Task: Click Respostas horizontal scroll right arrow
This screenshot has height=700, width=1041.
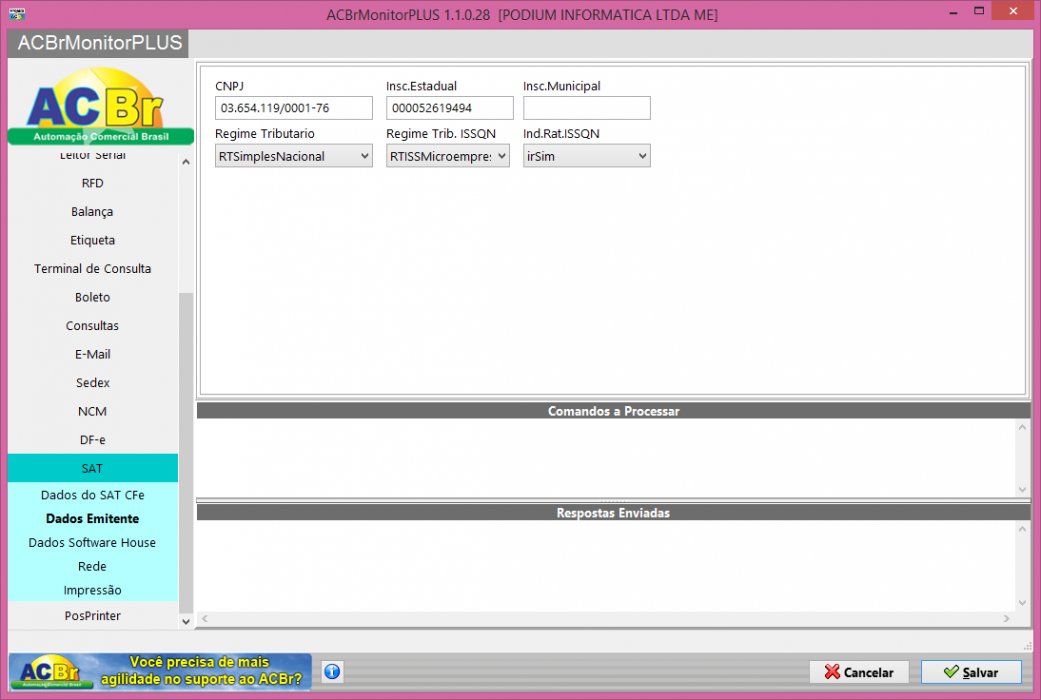Action: click(x=1006, y=618)
